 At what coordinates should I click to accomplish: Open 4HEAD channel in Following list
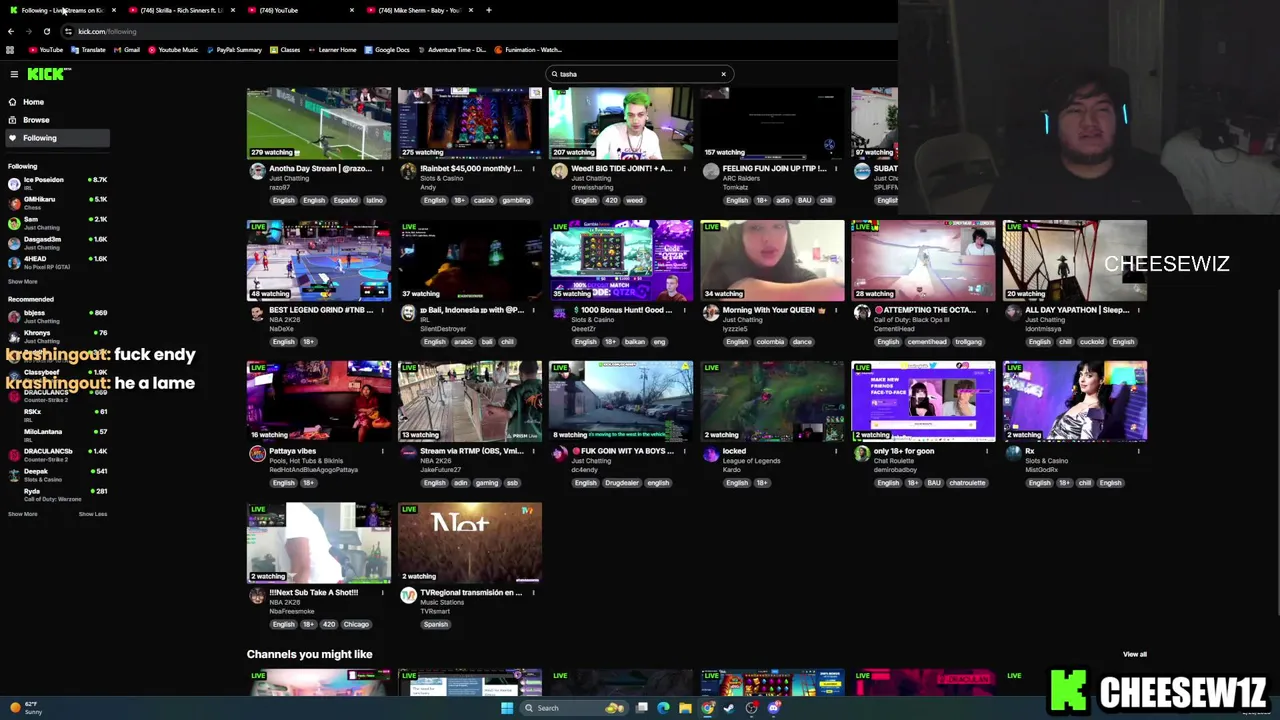(x=56, y=261)
